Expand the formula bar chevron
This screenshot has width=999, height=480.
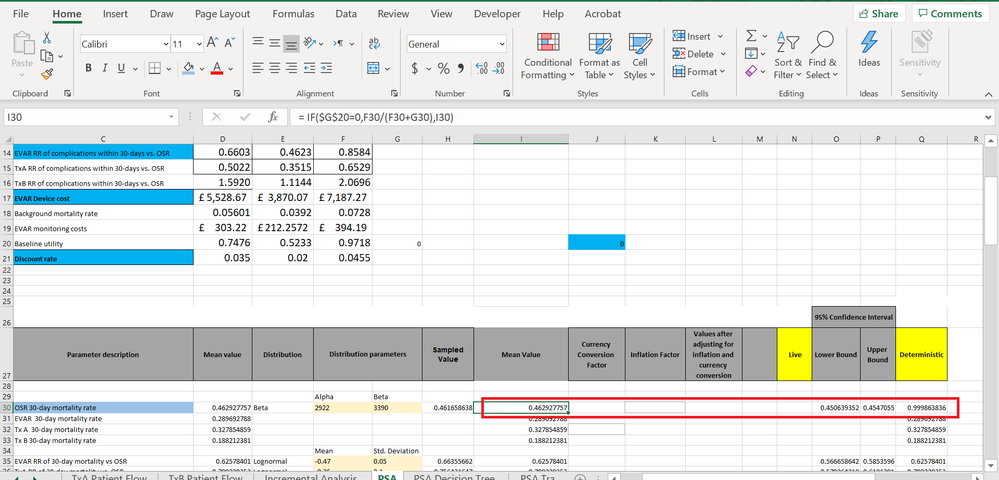pyautogui.click(x=988, y=117)
